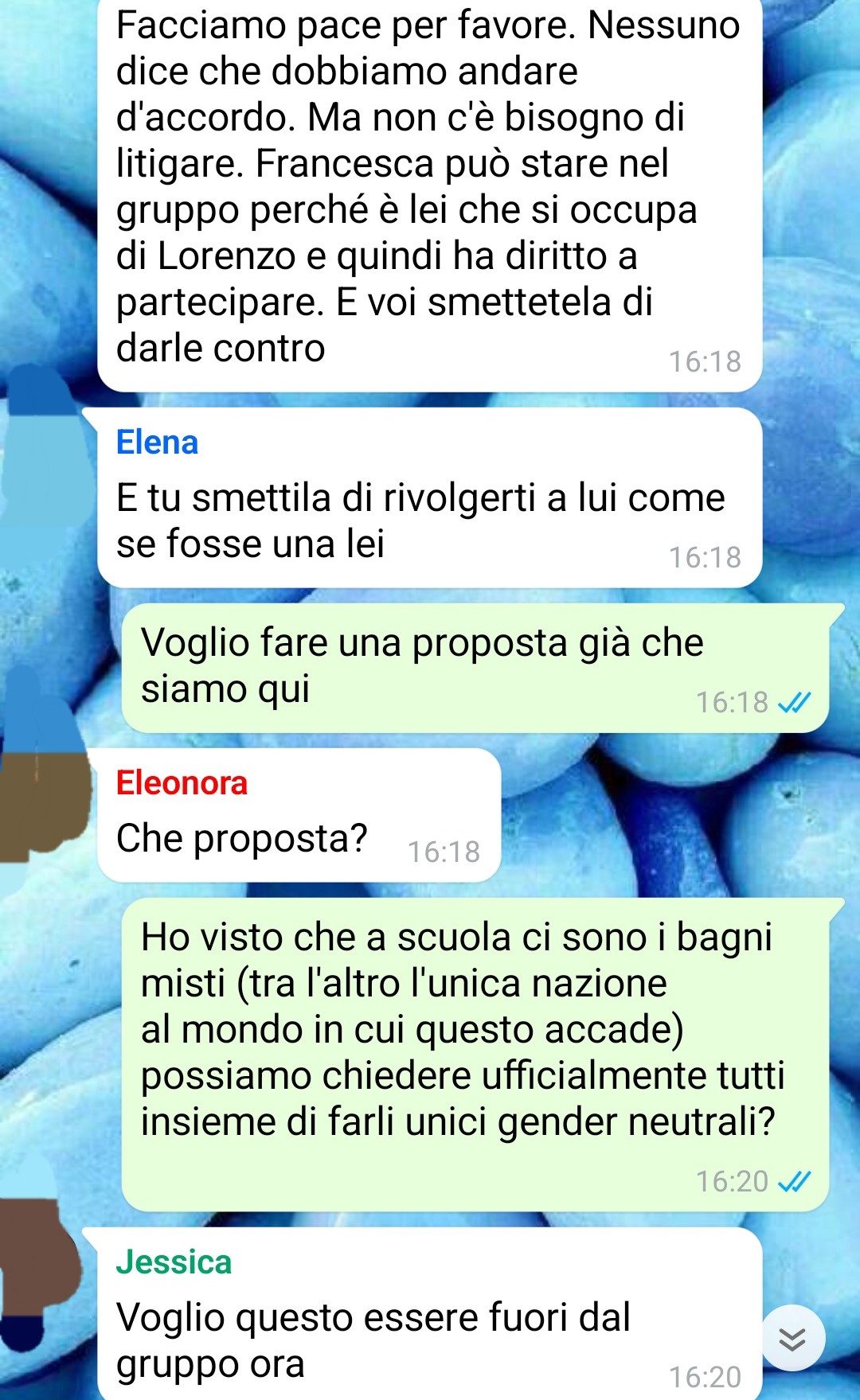Tap the 16:18 timestamp on Elena's message
This screenshot has width=860, height=1400.
click(x=705, y=558)
